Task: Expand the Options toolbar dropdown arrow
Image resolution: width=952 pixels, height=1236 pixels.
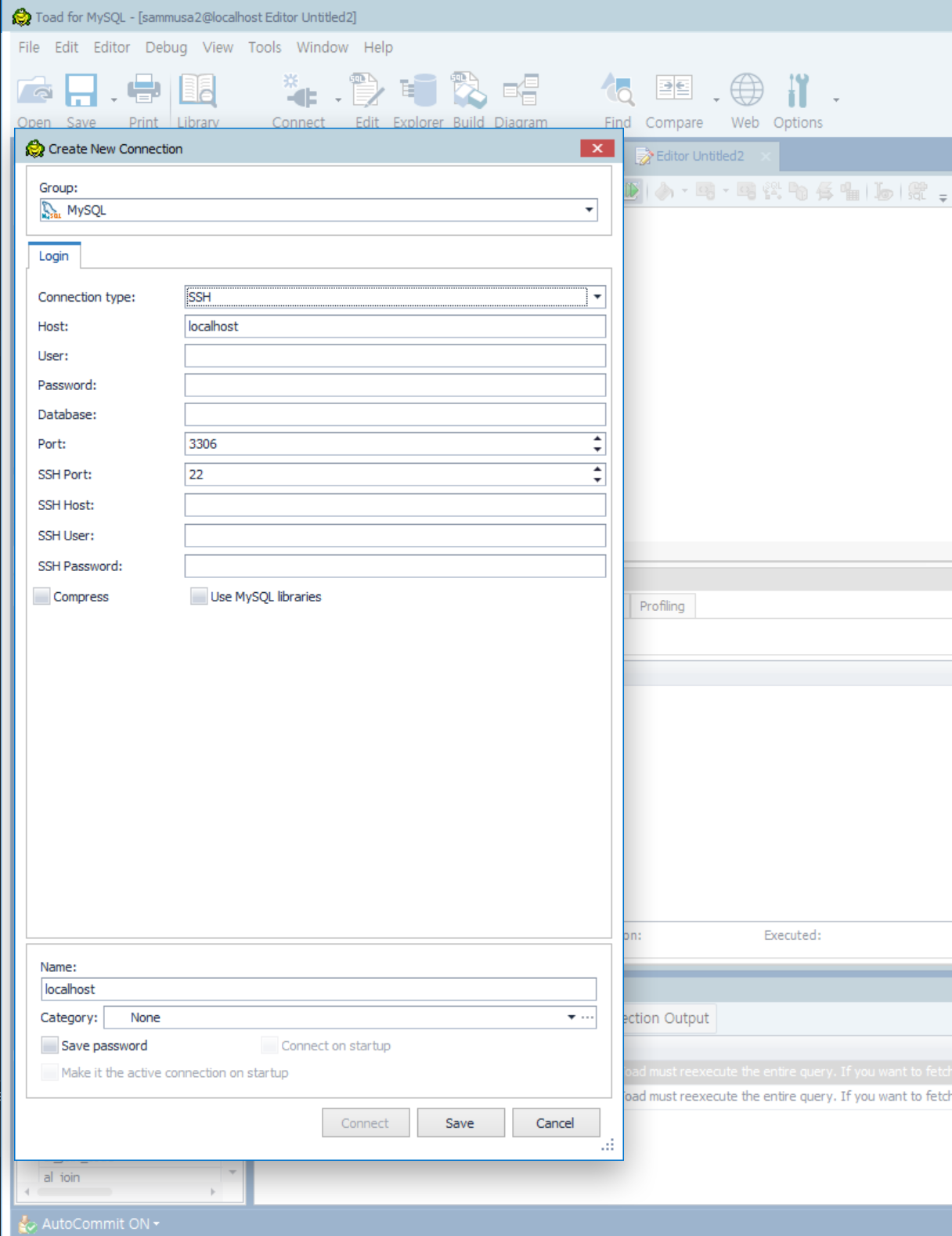Action: click(x=836, y=100)
